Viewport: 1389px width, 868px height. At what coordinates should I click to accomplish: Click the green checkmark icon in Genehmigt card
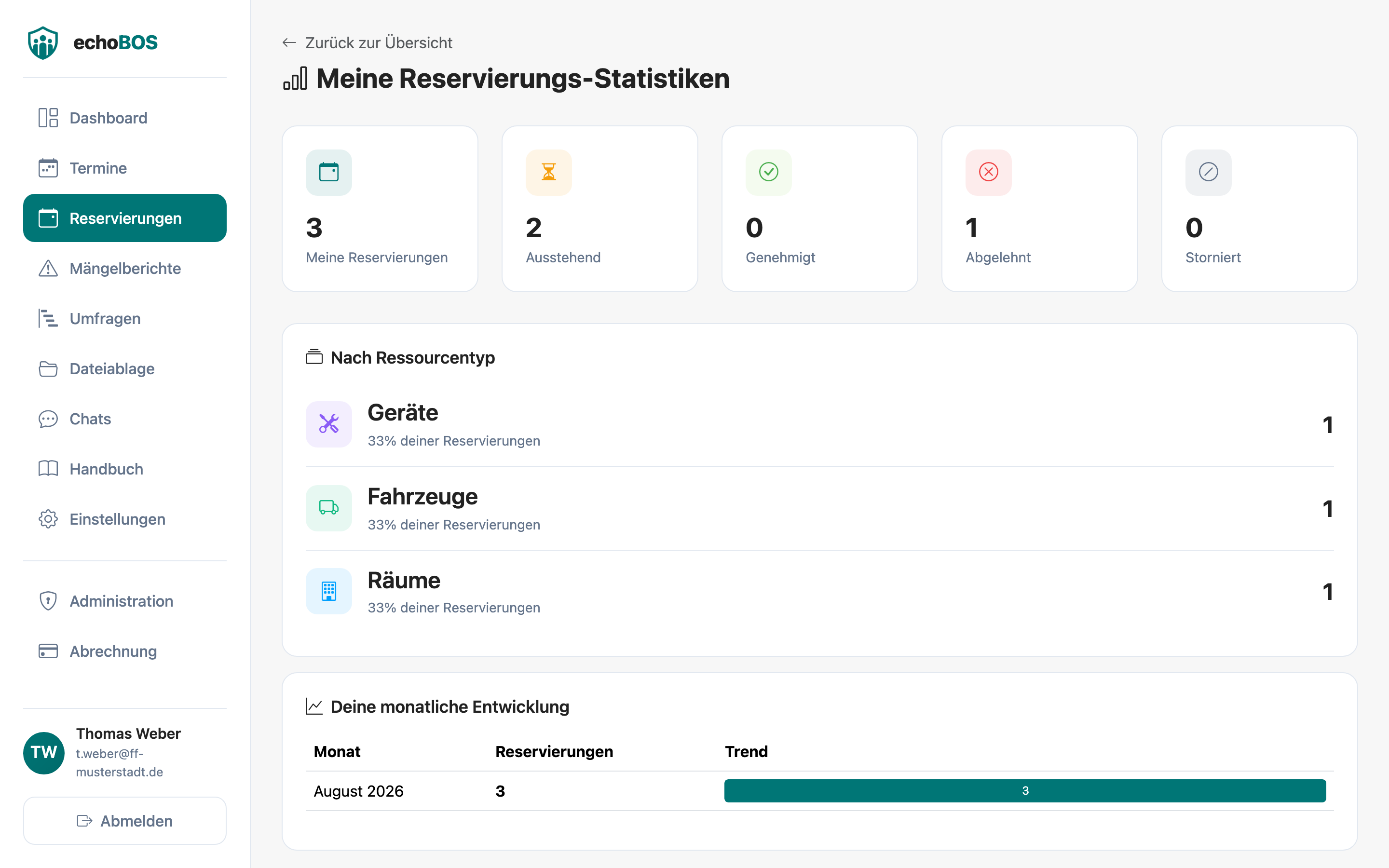pos(769,172)
